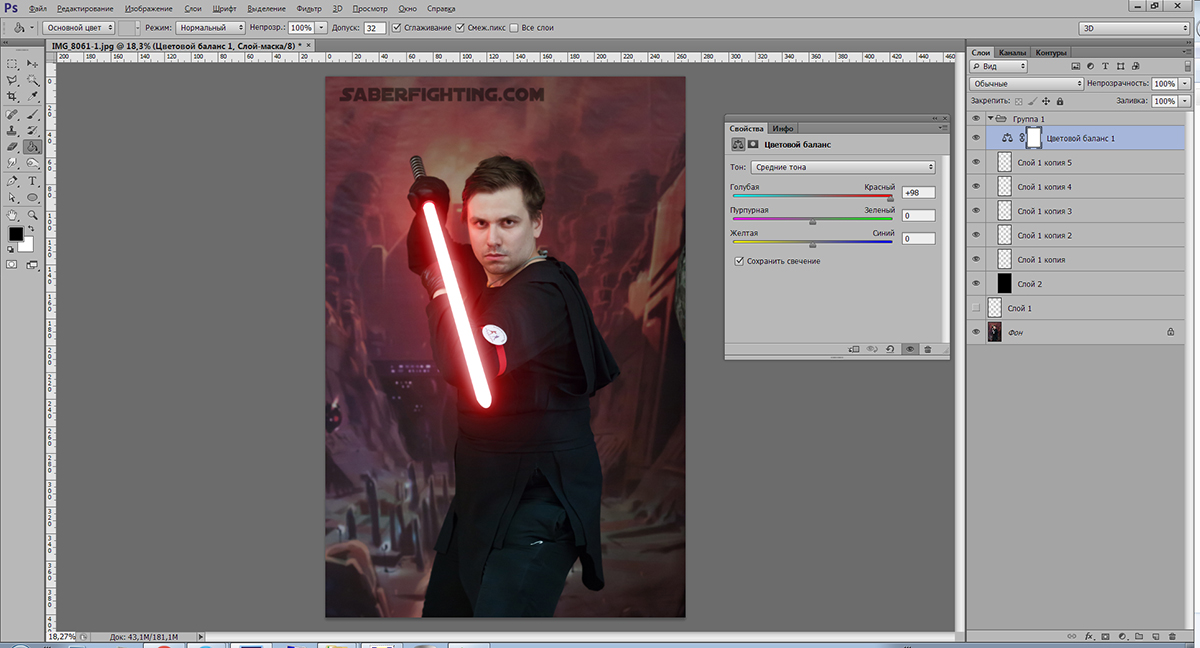Activate the Hand tool

click(12, 214)
